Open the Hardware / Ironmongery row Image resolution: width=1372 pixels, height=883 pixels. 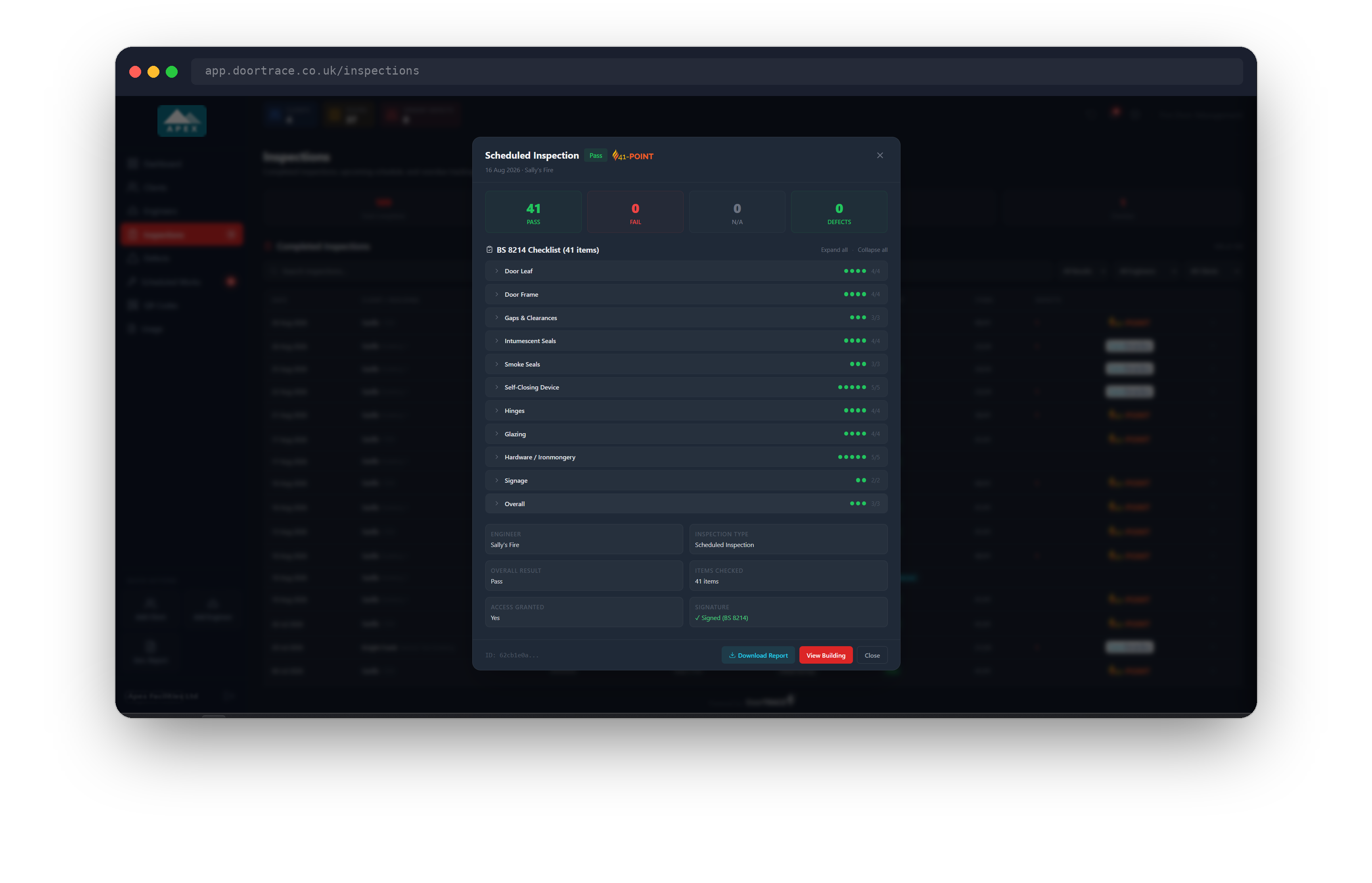point(686,457)
